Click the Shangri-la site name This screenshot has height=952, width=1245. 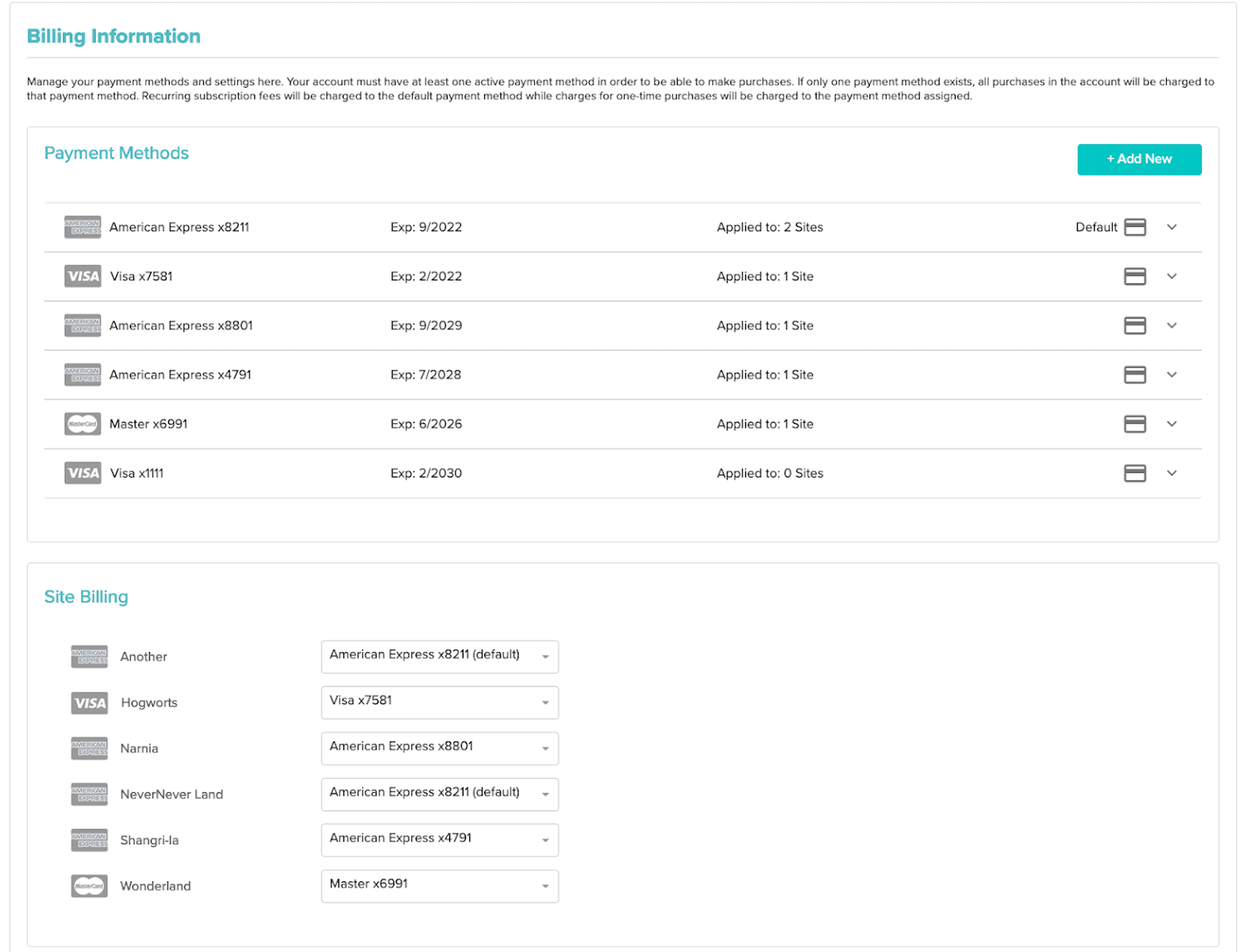pyautogui.click(x=149, y=840)
